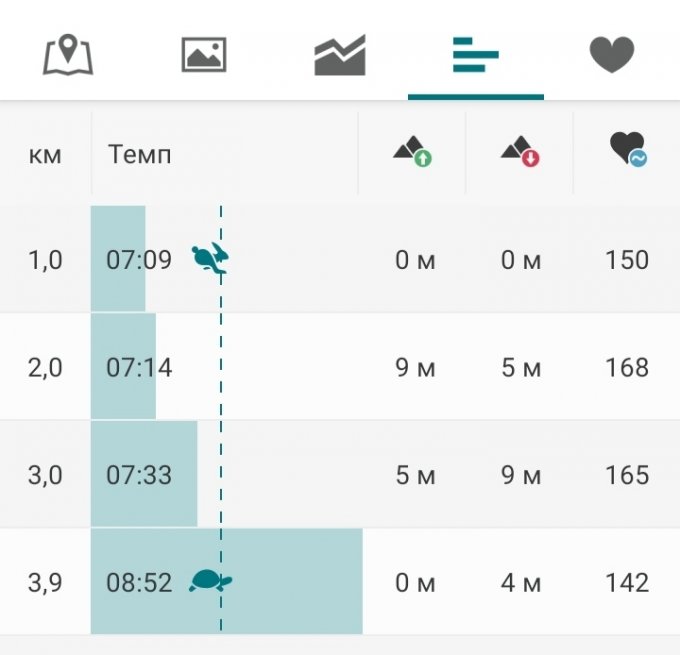
Task: Open the charts graph tab
Action: tap(340, 55)
